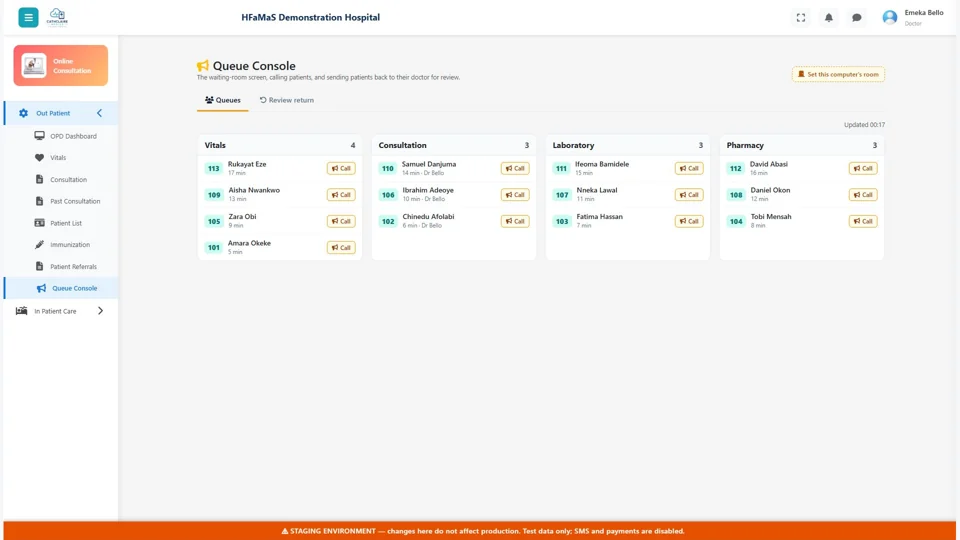The width and height of the screenshot is (960, 540).
Task: Click the Patient List card icon
Action: click(39, 223)
